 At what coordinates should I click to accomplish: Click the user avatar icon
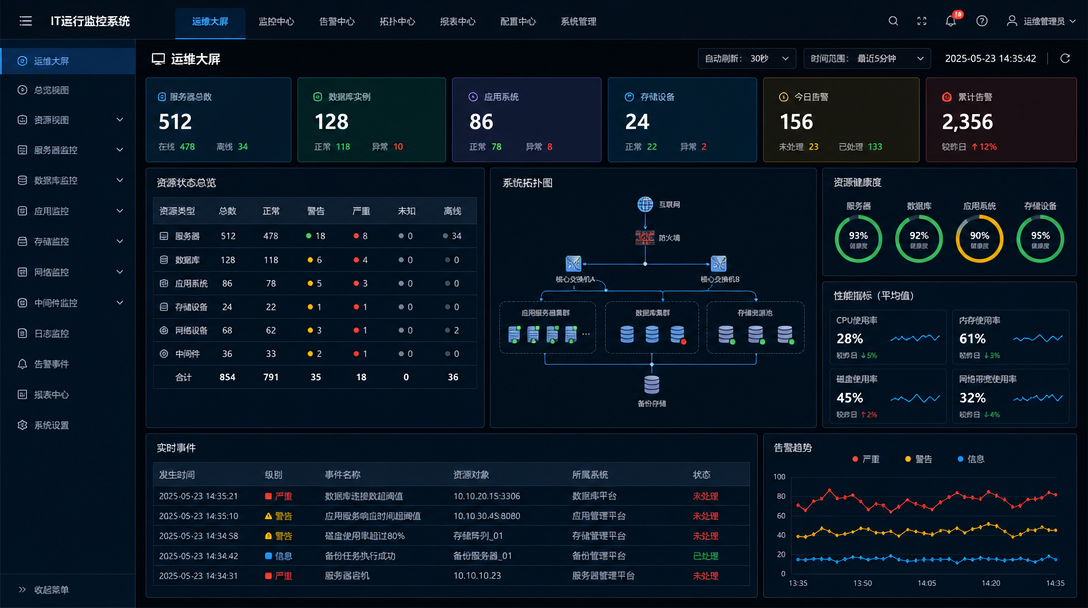(x=1012, y=21)
